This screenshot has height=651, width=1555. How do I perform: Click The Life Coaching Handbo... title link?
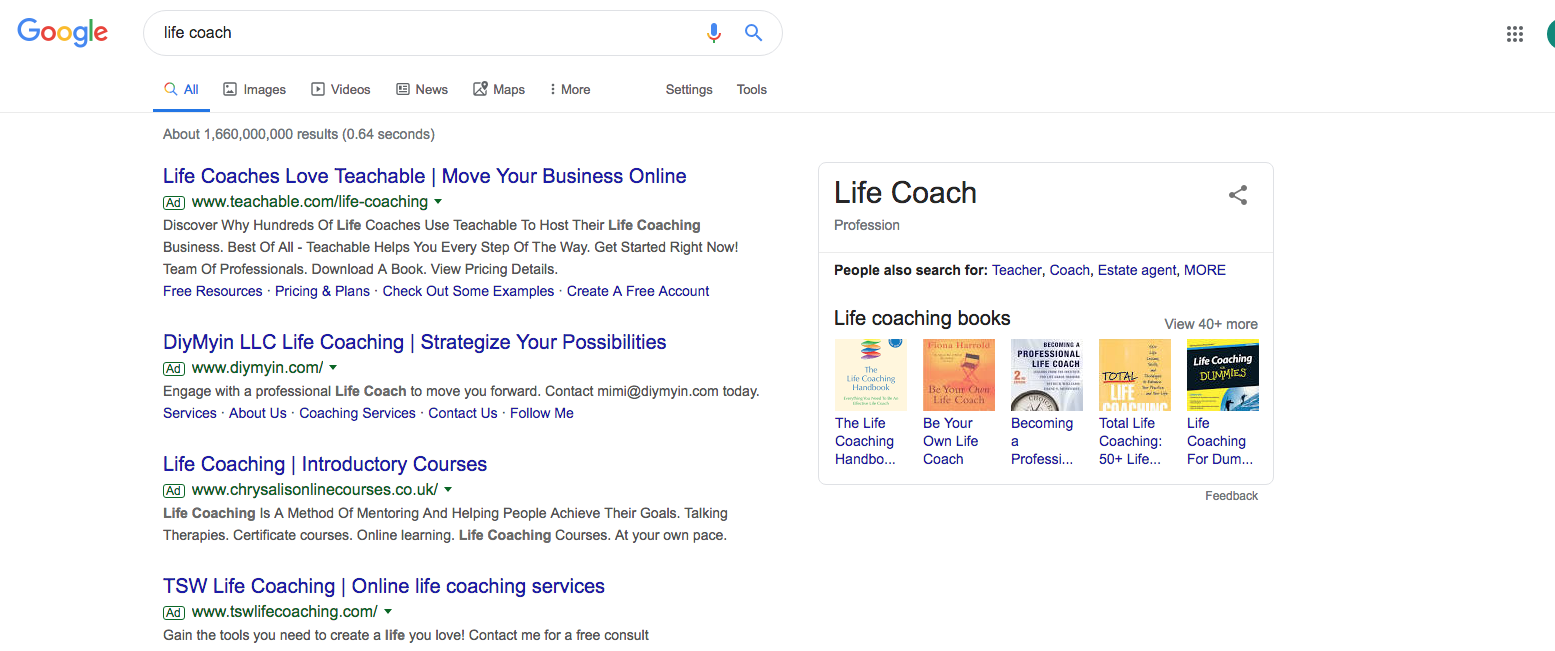[x=865, y=441]
